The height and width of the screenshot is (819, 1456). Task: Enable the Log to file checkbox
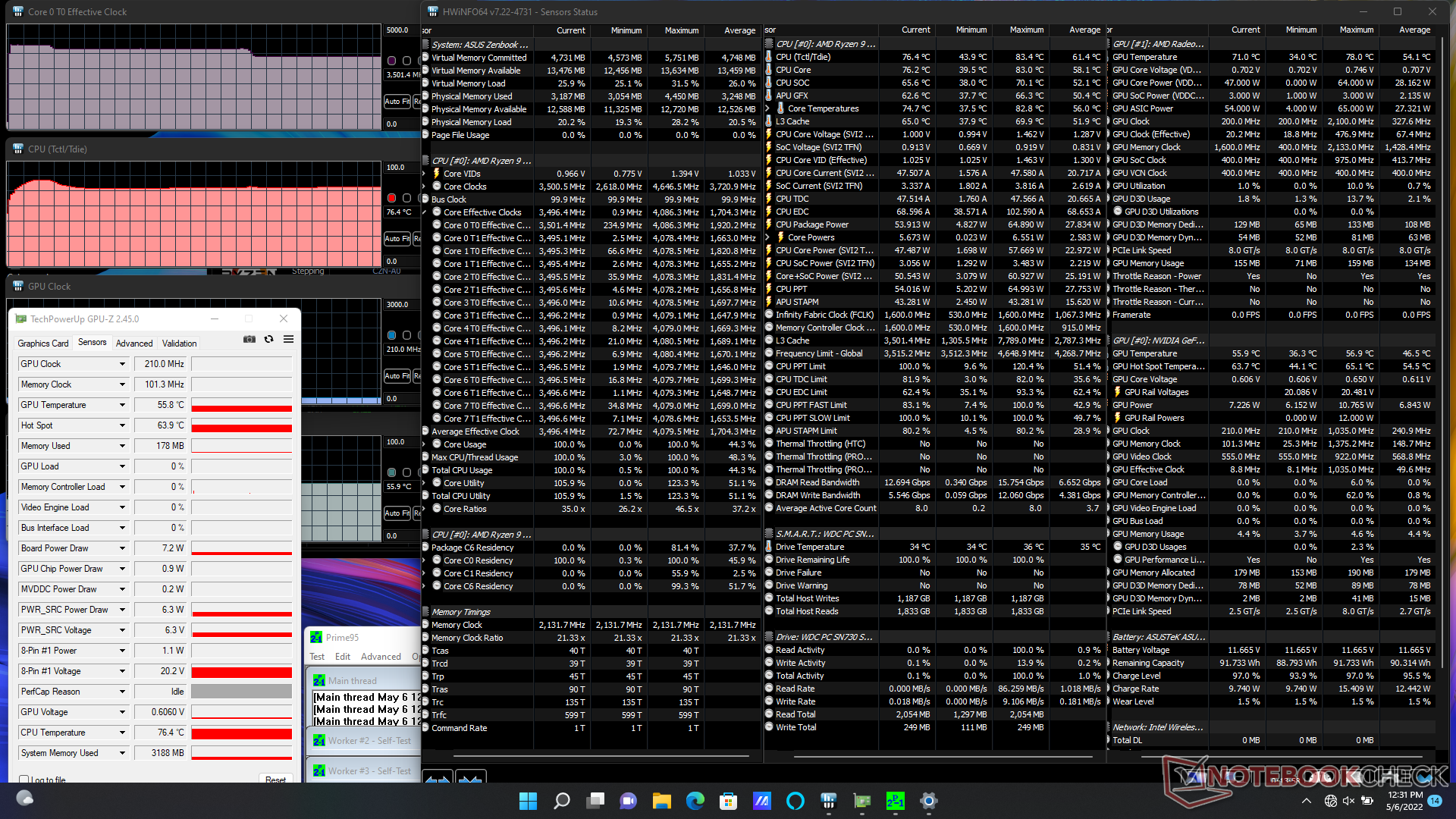tap(25, 779)
